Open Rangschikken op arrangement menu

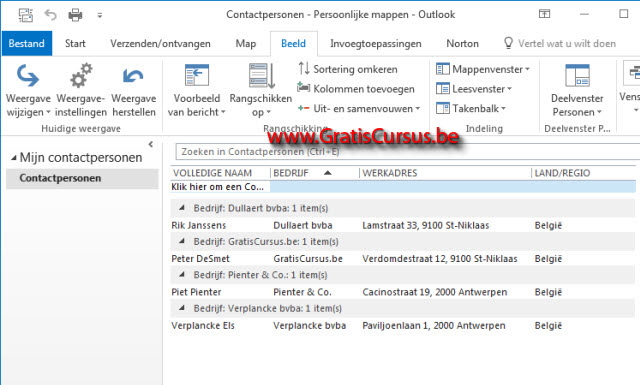[x=261, y=90]
